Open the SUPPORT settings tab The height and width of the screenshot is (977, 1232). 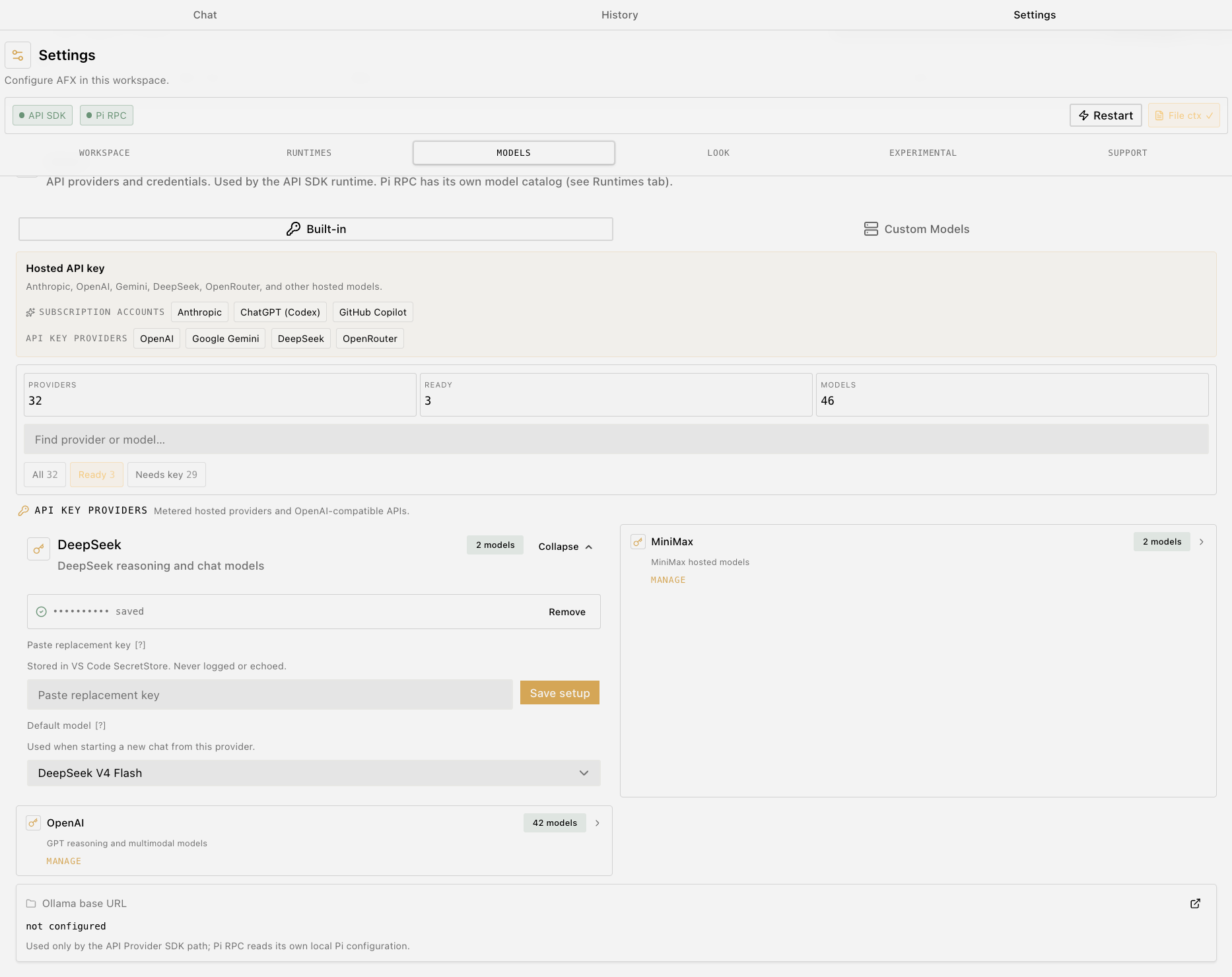(x=1128, y=153)
